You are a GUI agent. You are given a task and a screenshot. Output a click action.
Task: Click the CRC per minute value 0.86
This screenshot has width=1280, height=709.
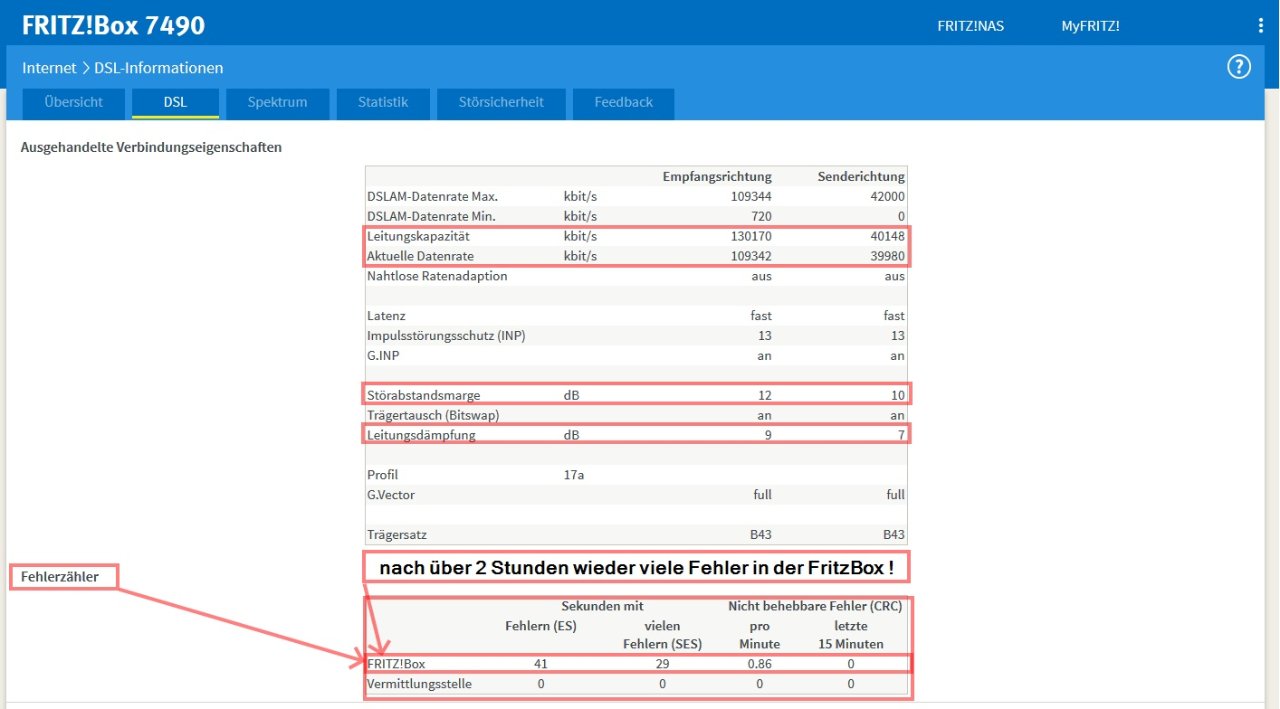(759, 664)
